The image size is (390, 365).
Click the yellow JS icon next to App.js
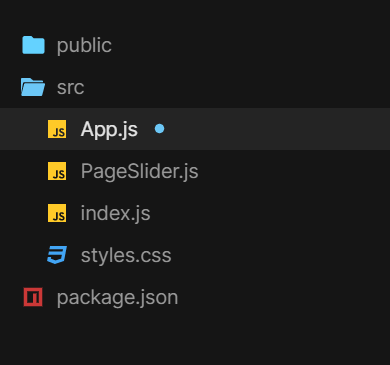(x=57, y=129)
